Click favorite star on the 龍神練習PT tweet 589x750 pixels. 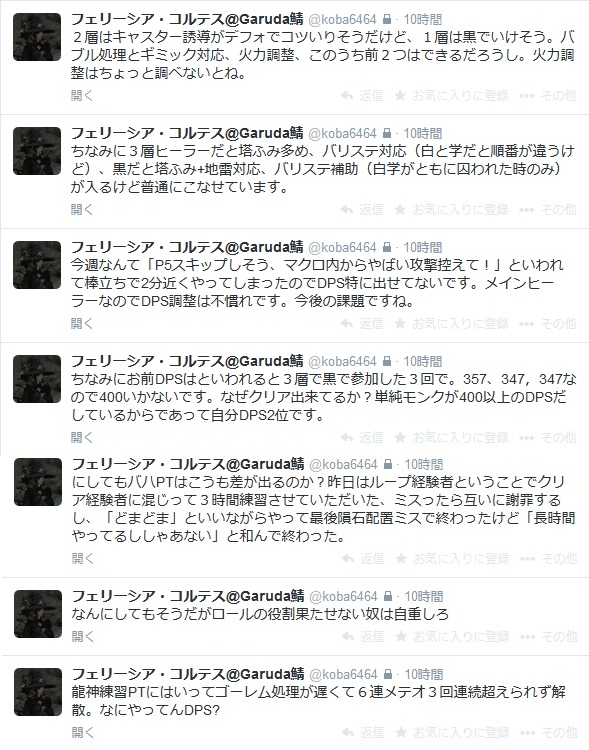(401, 732)
